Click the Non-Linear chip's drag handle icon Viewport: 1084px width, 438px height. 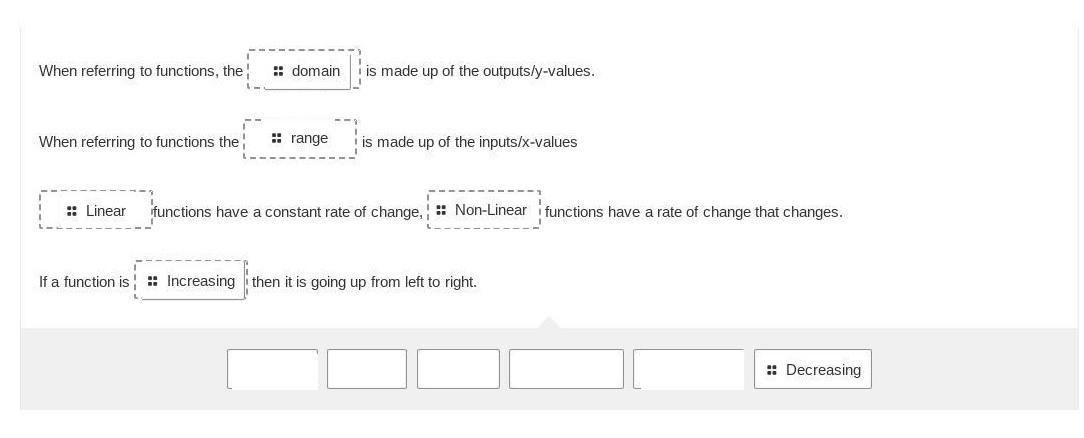click(441, 210)
